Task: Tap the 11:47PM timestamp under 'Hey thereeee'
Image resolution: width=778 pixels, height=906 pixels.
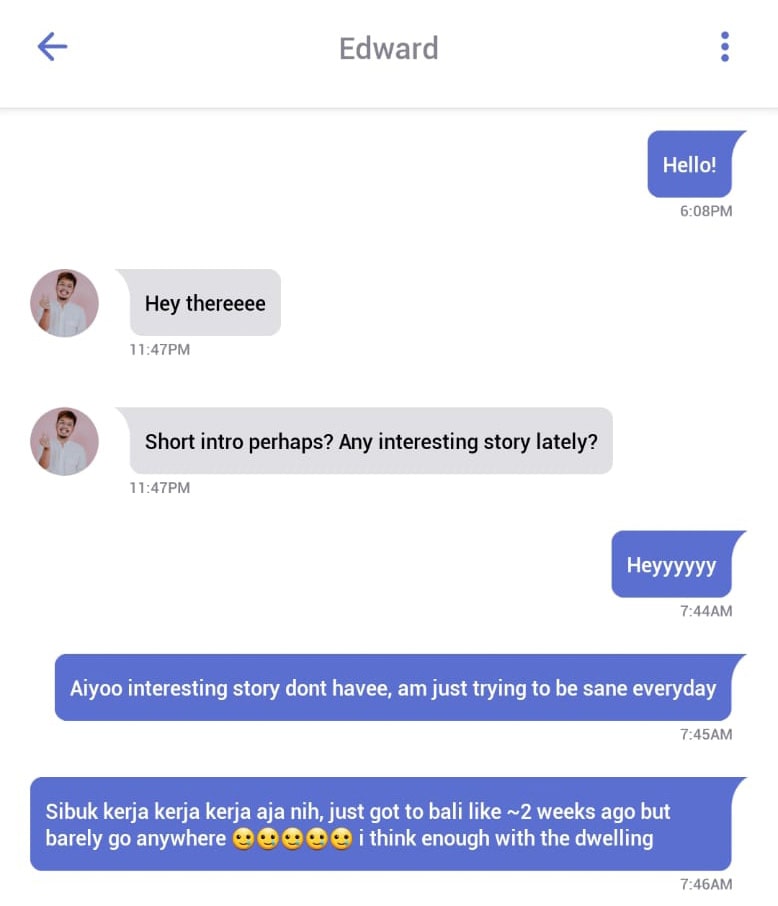Action: [160, 350]
